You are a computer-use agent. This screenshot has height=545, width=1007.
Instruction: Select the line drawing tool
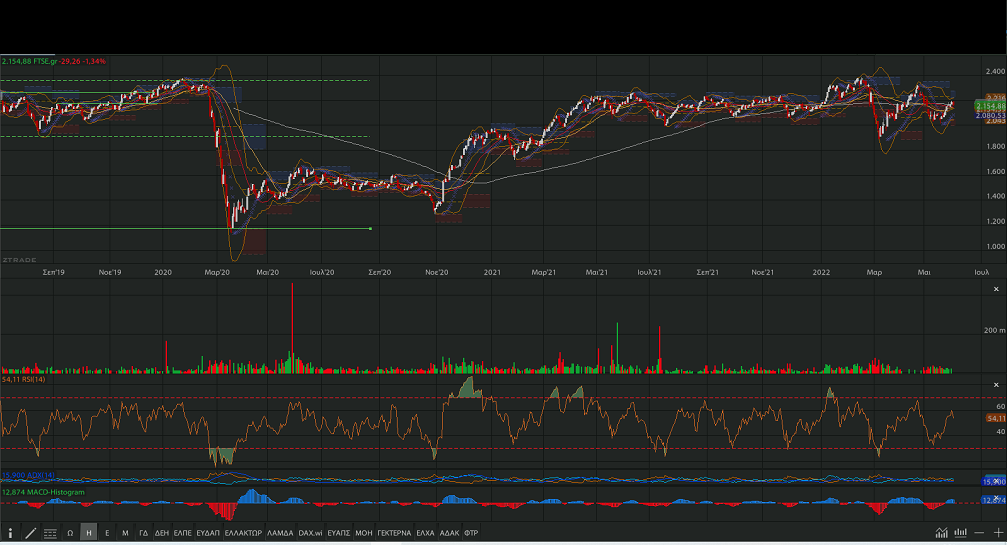30,534
